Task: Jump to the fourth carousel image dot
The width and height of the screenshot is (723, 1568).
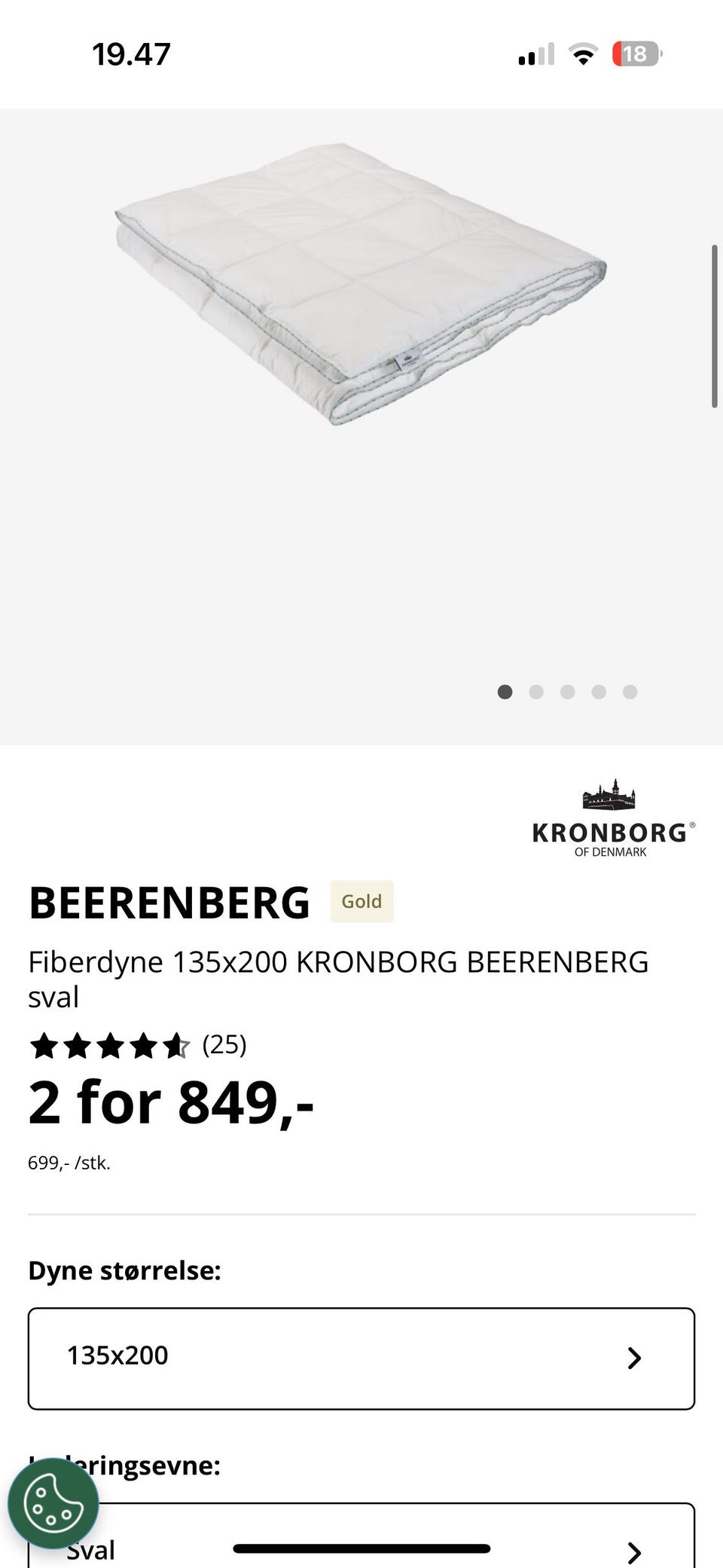Action: [599, 692]
